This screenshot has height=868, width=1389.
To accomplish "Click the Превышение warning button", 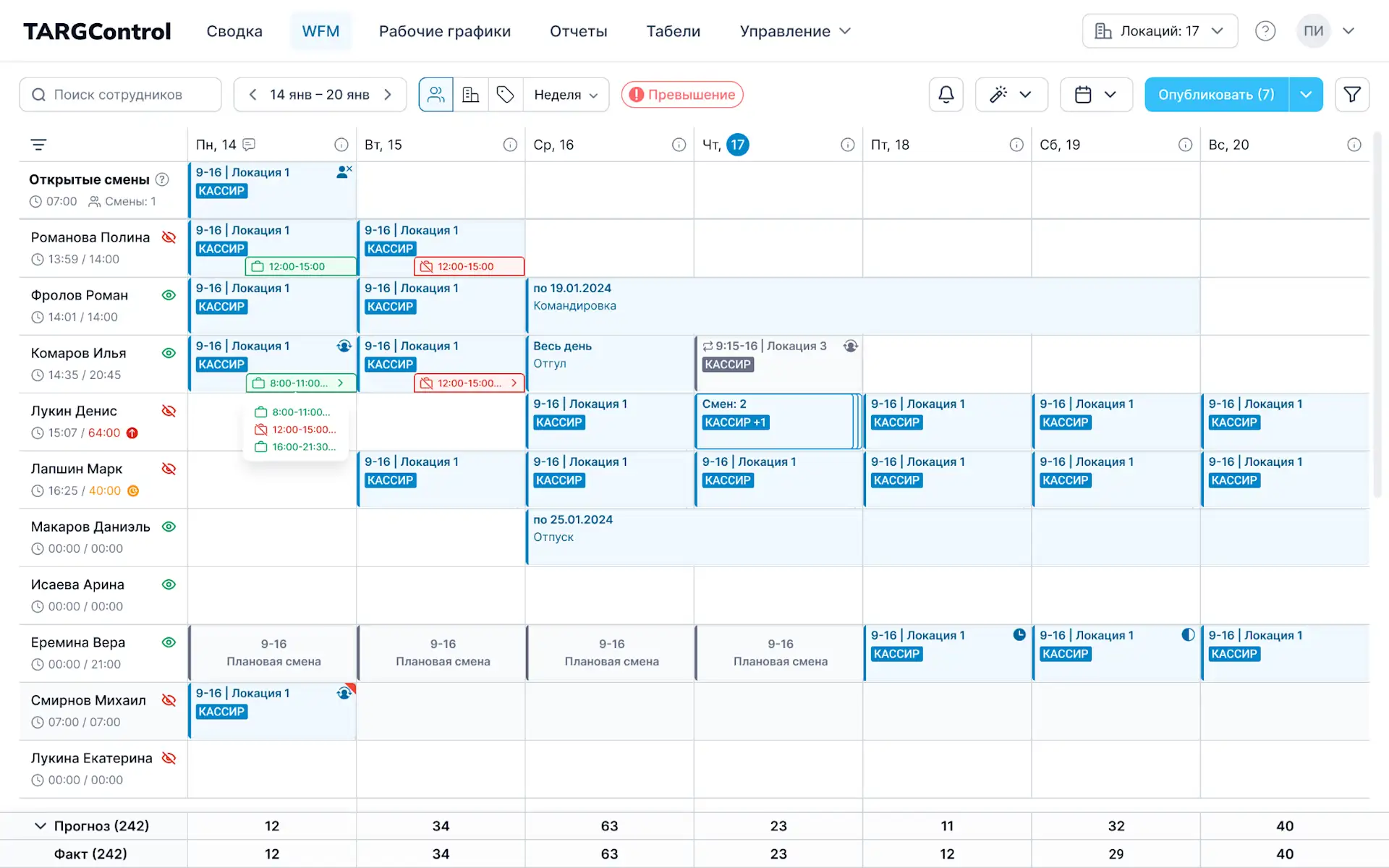I will (x=682, y=95).
